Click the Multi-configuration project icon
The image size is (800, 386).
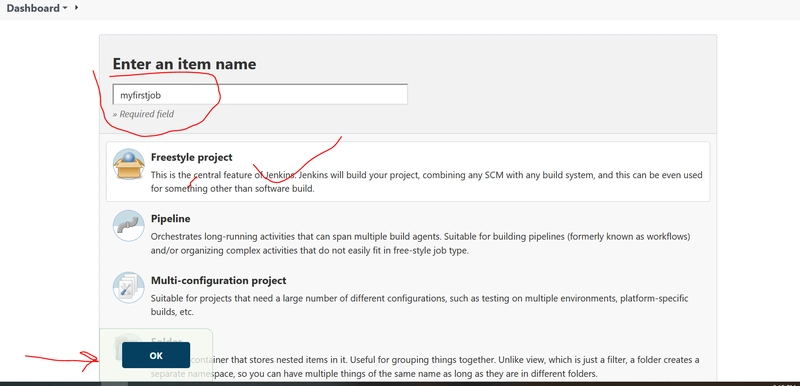129,287
